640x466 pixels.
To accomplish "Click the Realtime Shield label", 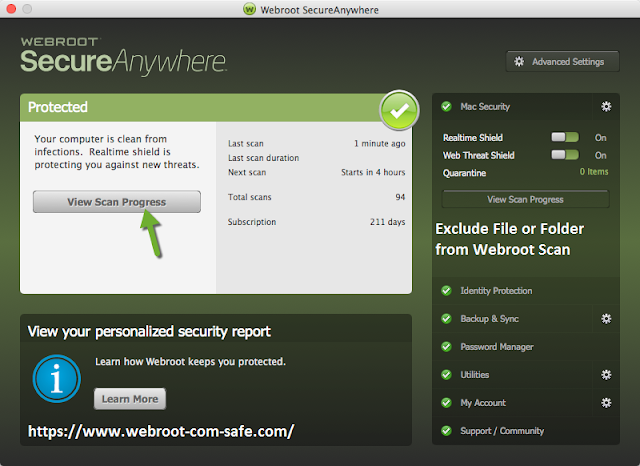I will 473,138.
